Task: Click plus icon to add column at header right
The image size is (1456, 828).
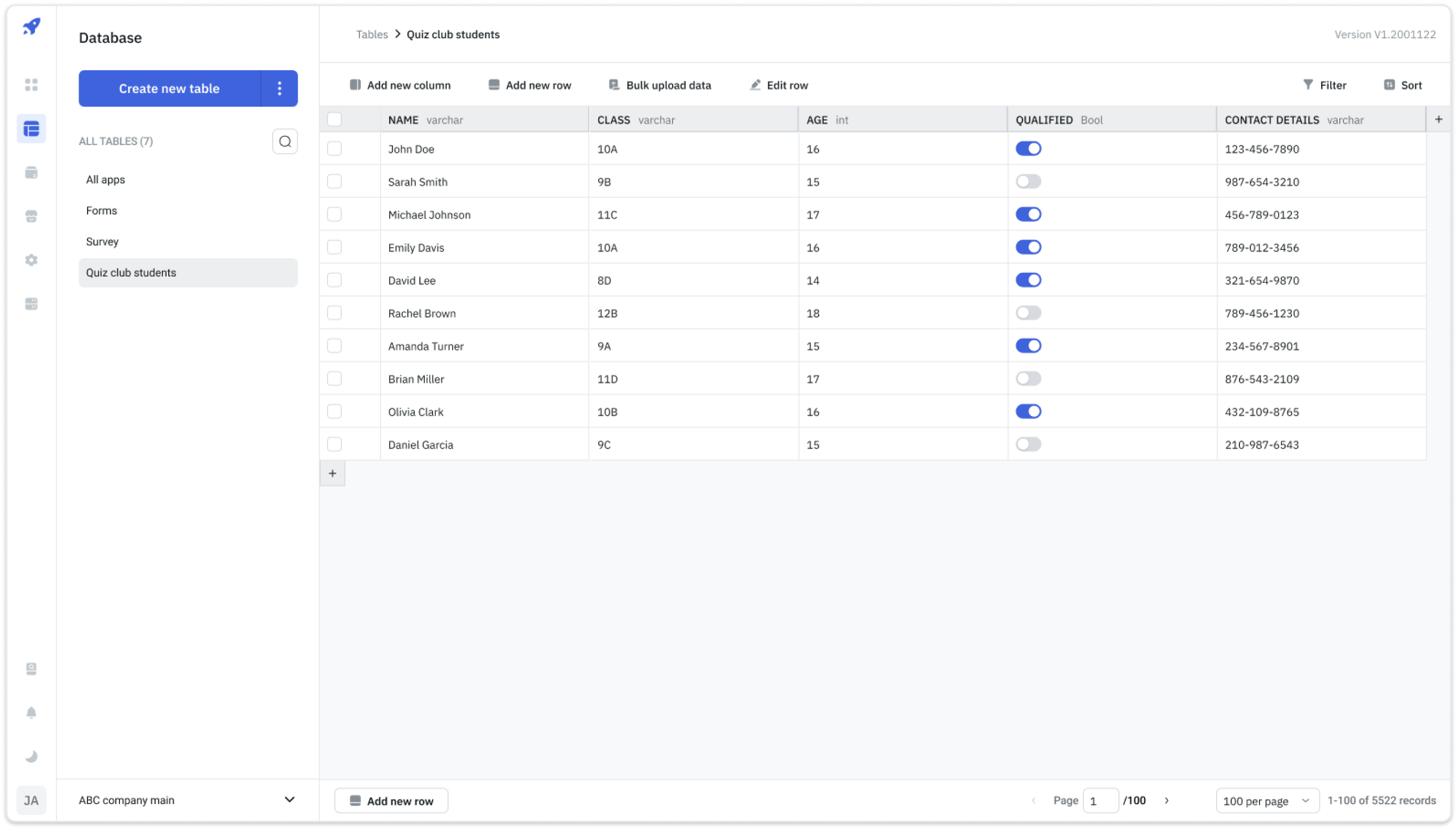Action: click(x=1438, y=119)
